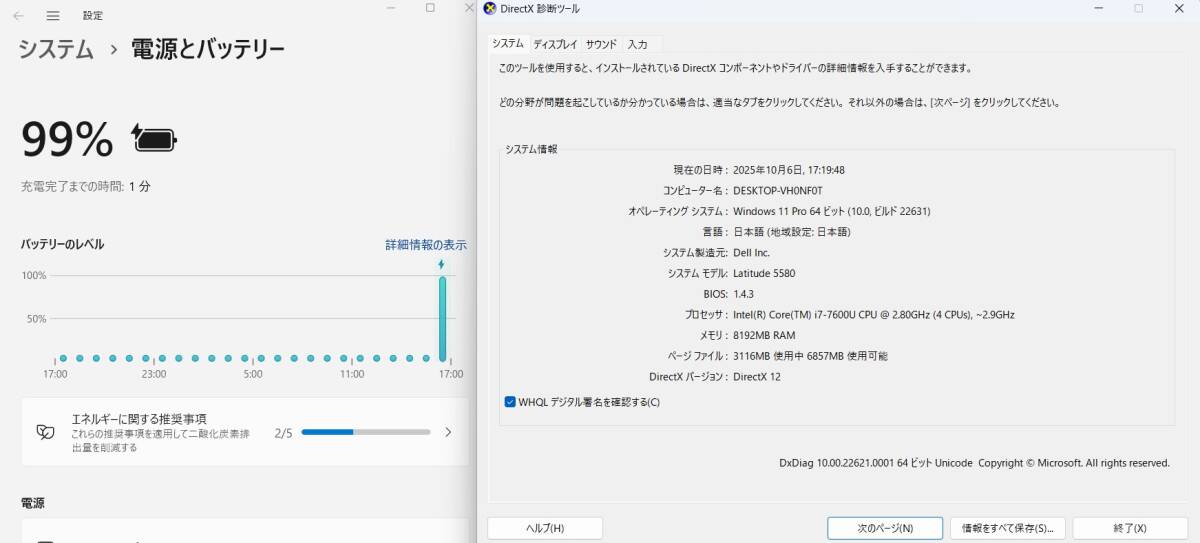Click the charging battery icon beside 99%
1200x543 pixels.
coord(154,139)
